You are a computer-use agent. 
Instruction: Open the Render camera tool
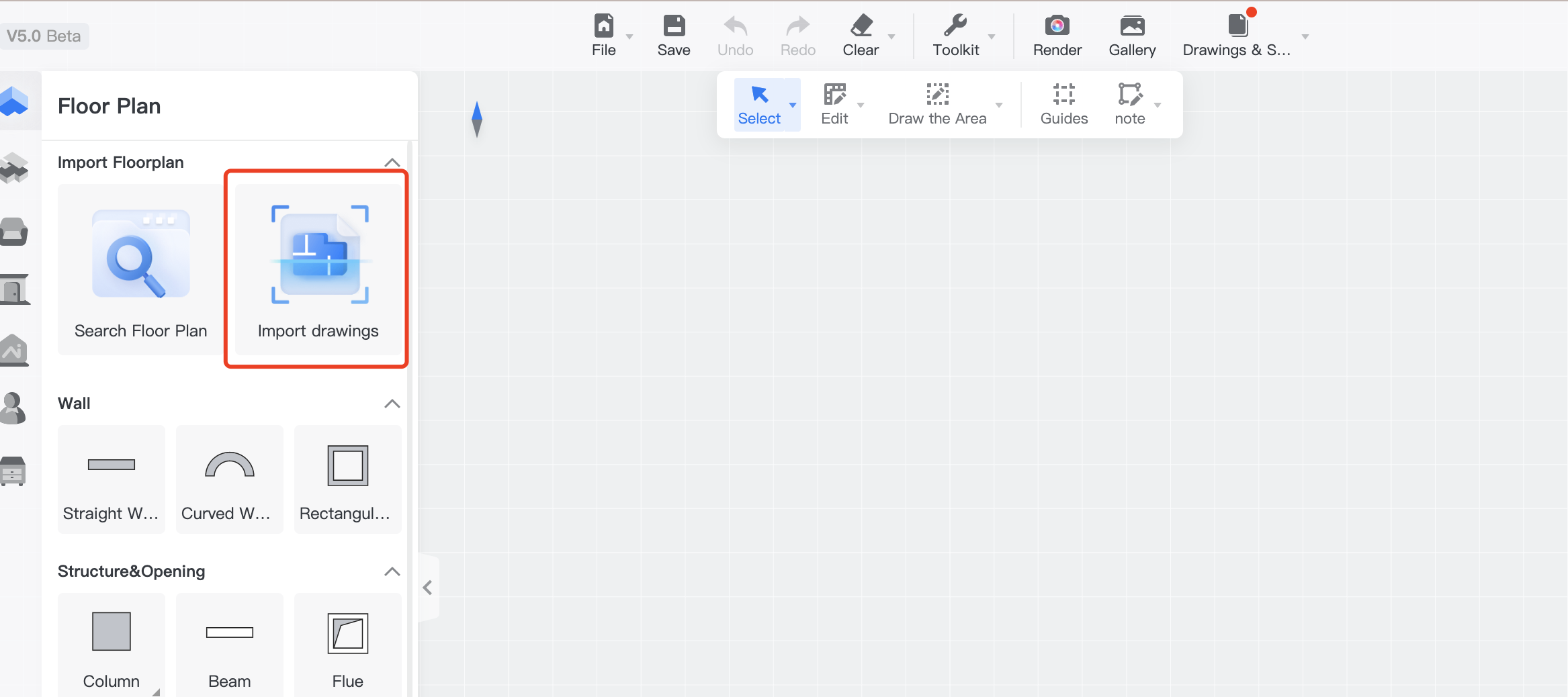click(x=1057, y=36)
